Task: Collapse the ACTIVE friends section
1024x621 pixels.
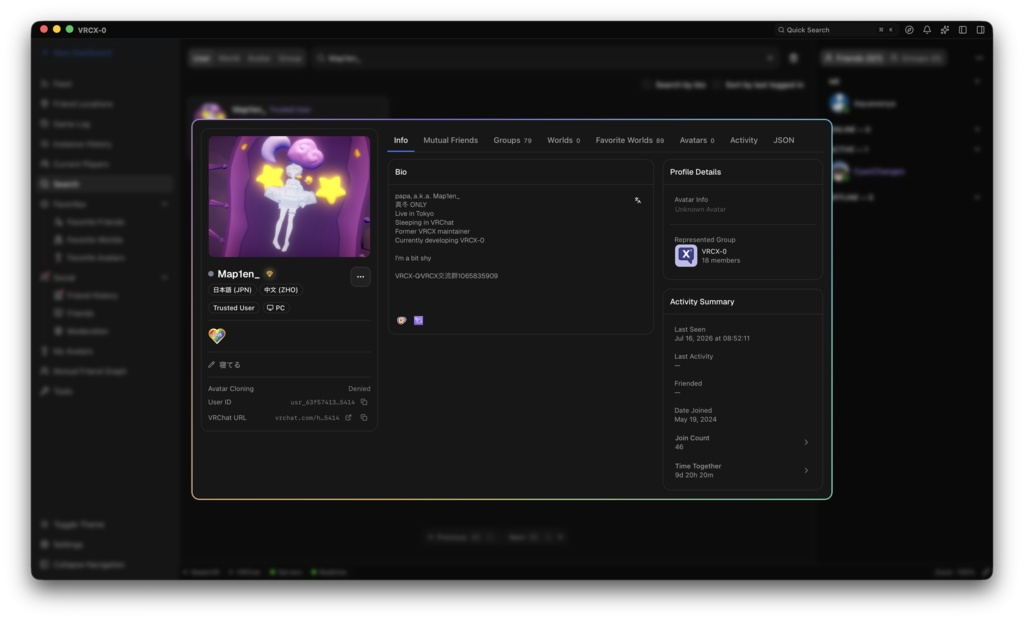Action: [x=977, y=150]
